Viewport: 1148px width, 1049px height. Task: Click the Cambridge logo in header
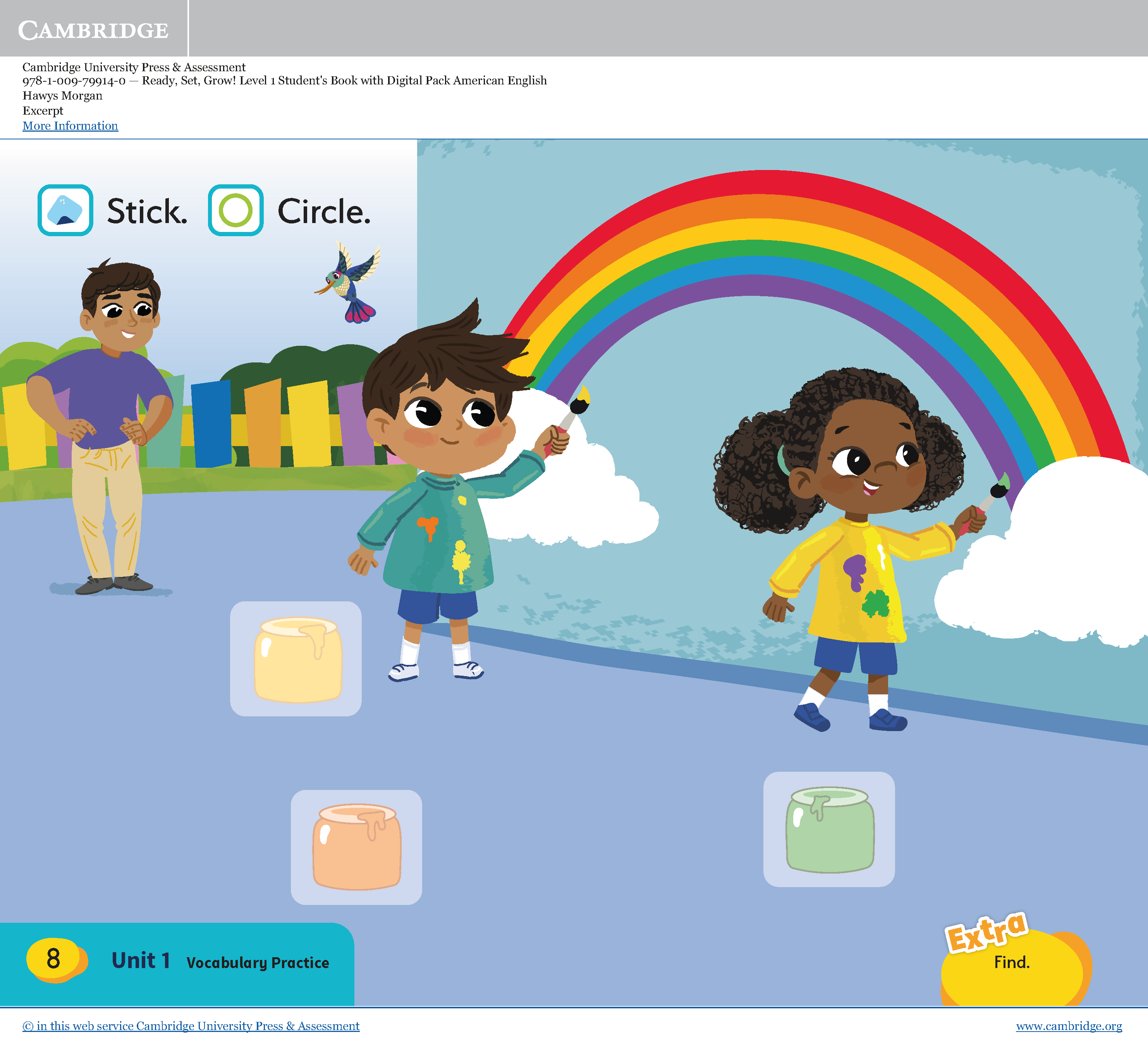tap(93, 29)
